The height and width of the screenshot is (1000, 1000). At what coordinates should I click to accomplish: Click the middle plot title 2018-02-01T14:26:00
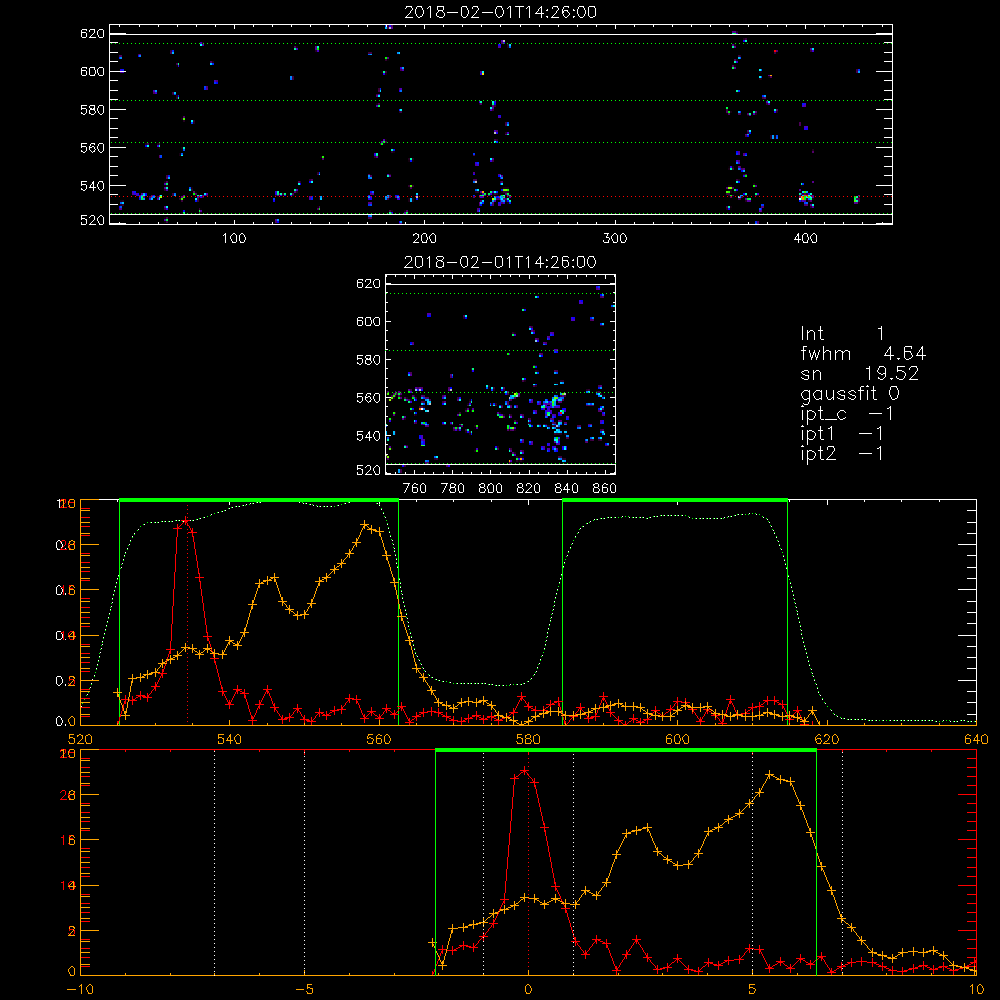tap(501, 262)
